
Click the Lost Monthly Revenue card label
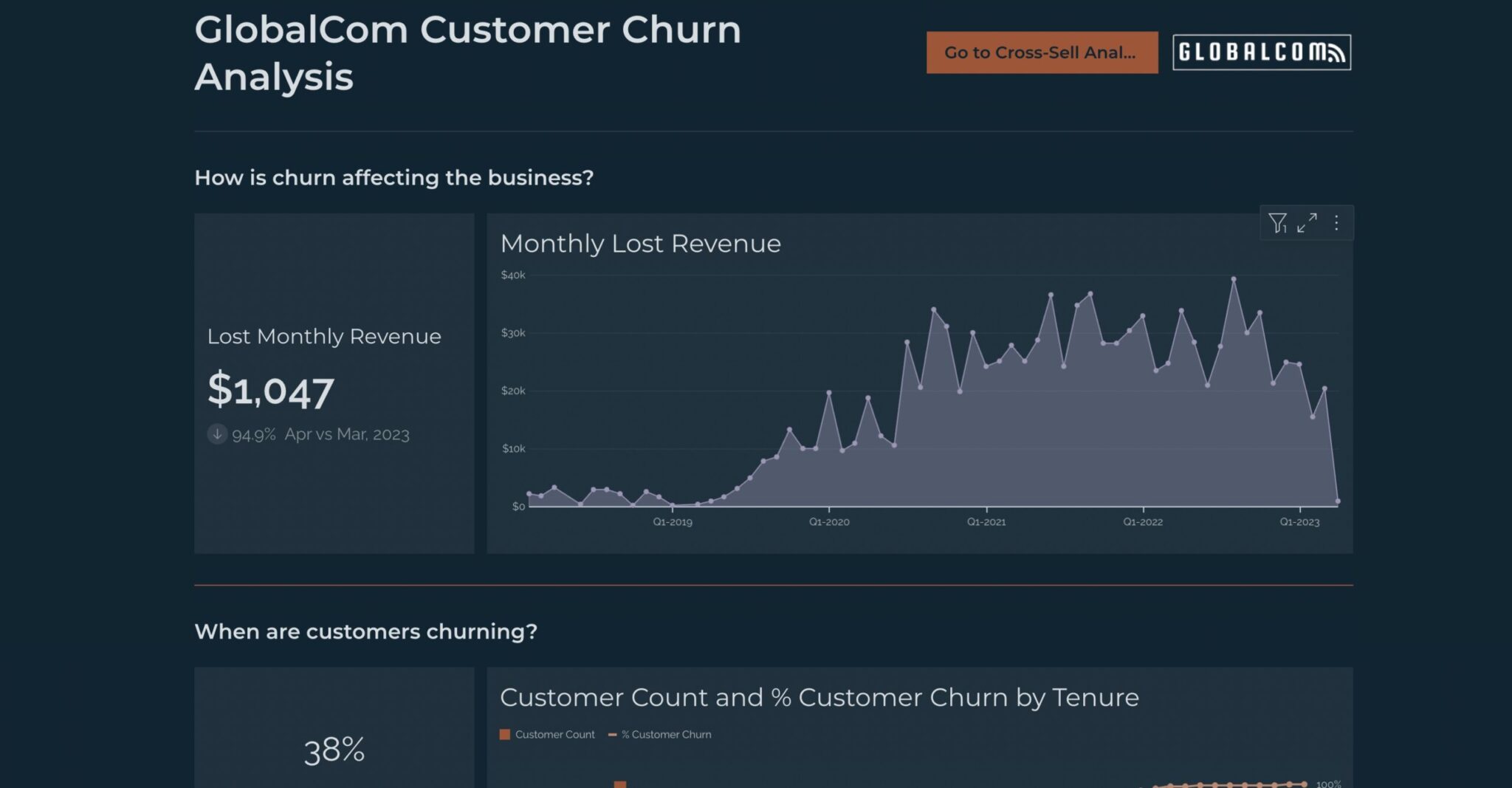(324, 337)
